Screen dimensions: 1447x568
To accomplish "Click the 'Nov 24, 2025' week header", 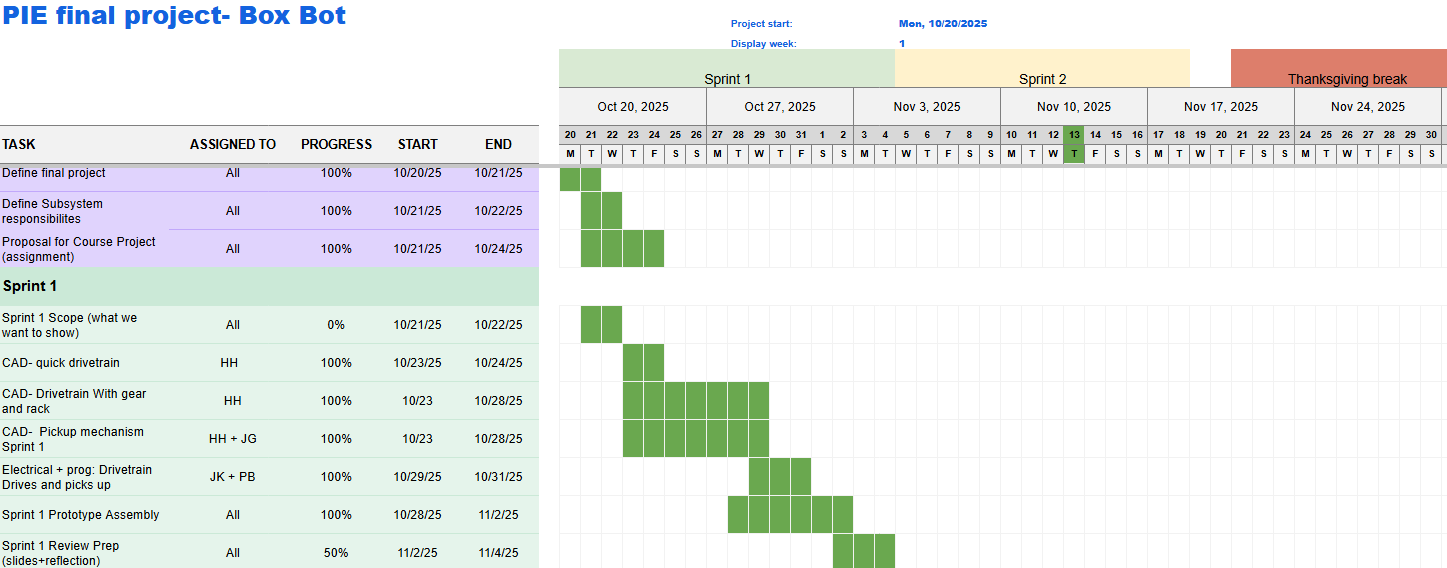I will point(1368,107).
